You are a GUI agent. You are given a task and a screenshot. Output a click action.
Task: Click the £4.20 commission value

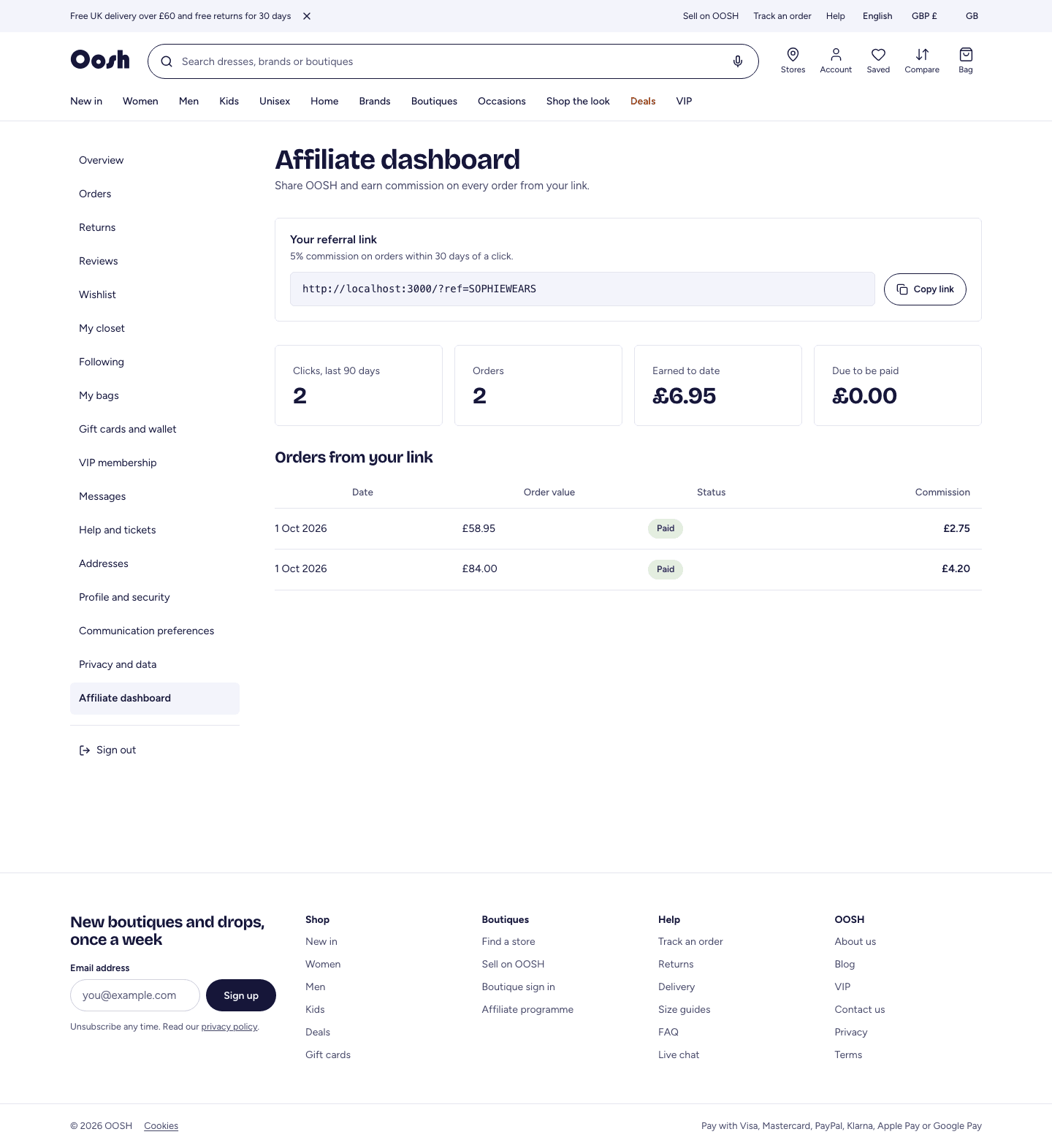(956, 569)
